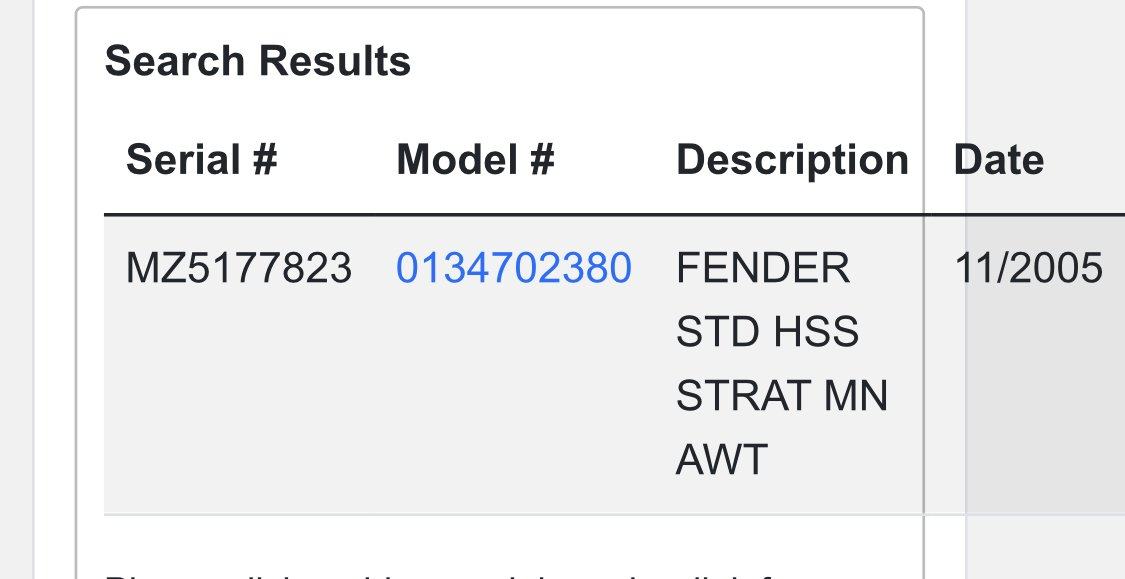This screenshot has width=1125, height=579.
Task: Click the AWT text in the description
Action: click(721, 460)
